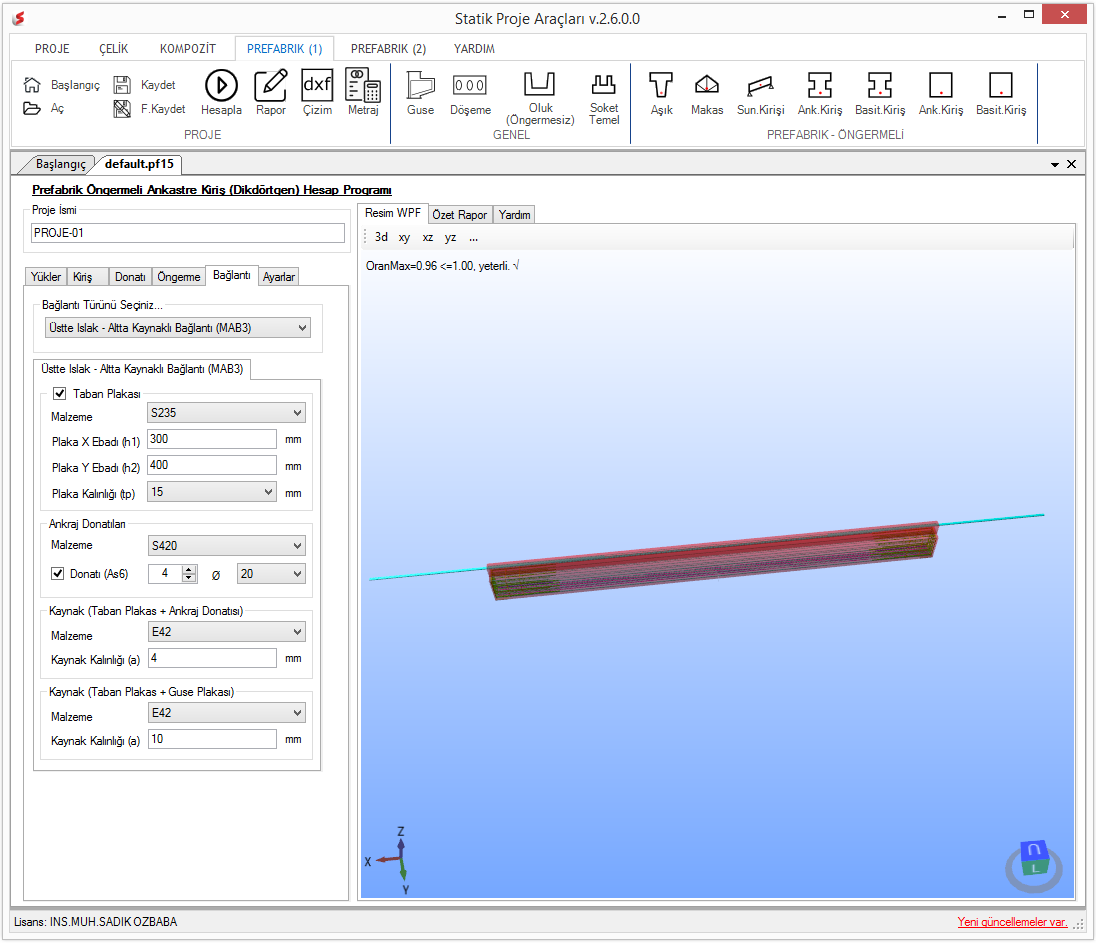Select the Guse corbel tool
Viewport: 1096px width, 943px height.
click(420, 93)
